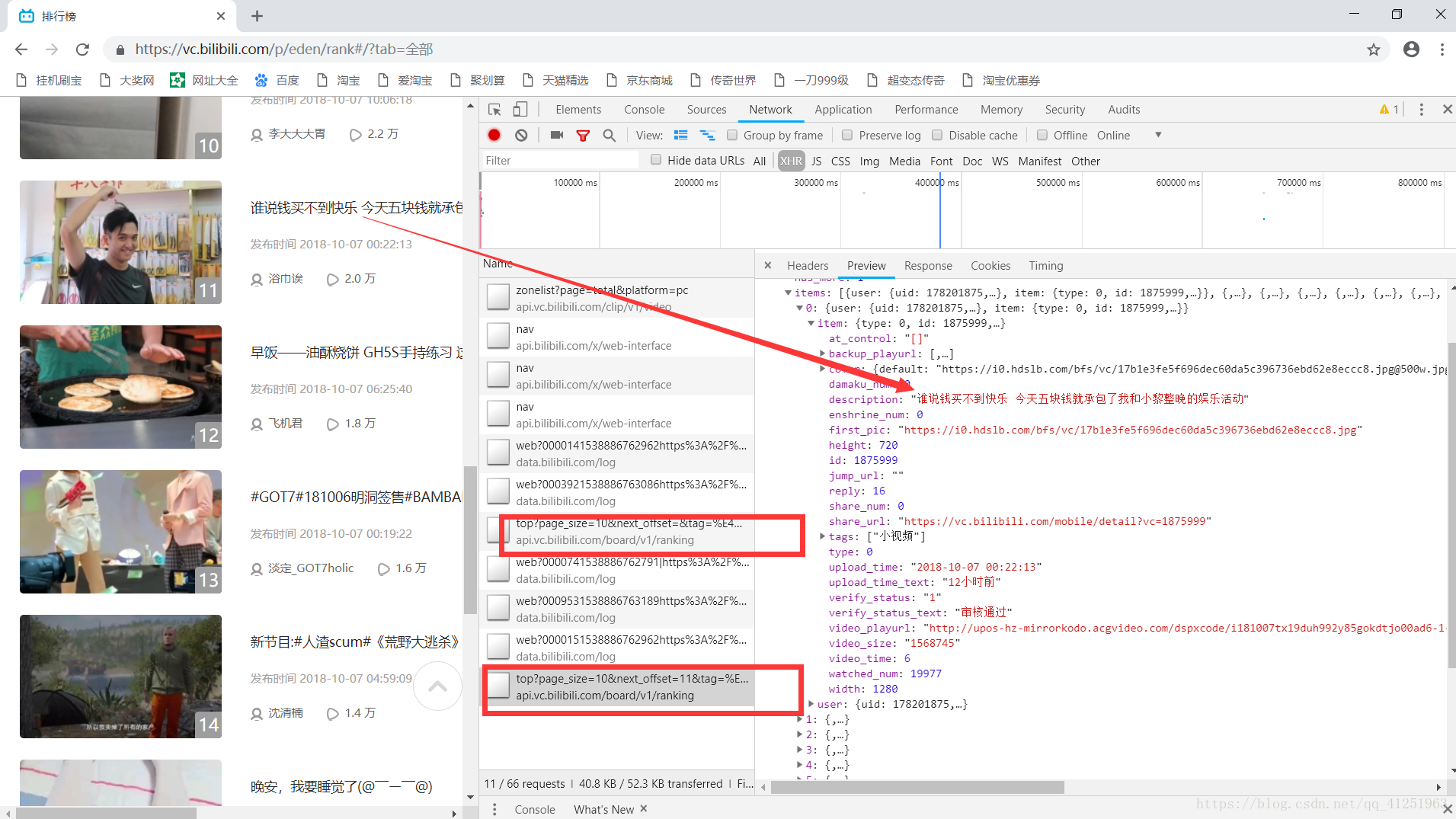Open the console drawer three-dot menu
The height and width of the screenshot is (819, 1456).
[x=494, y=809]
